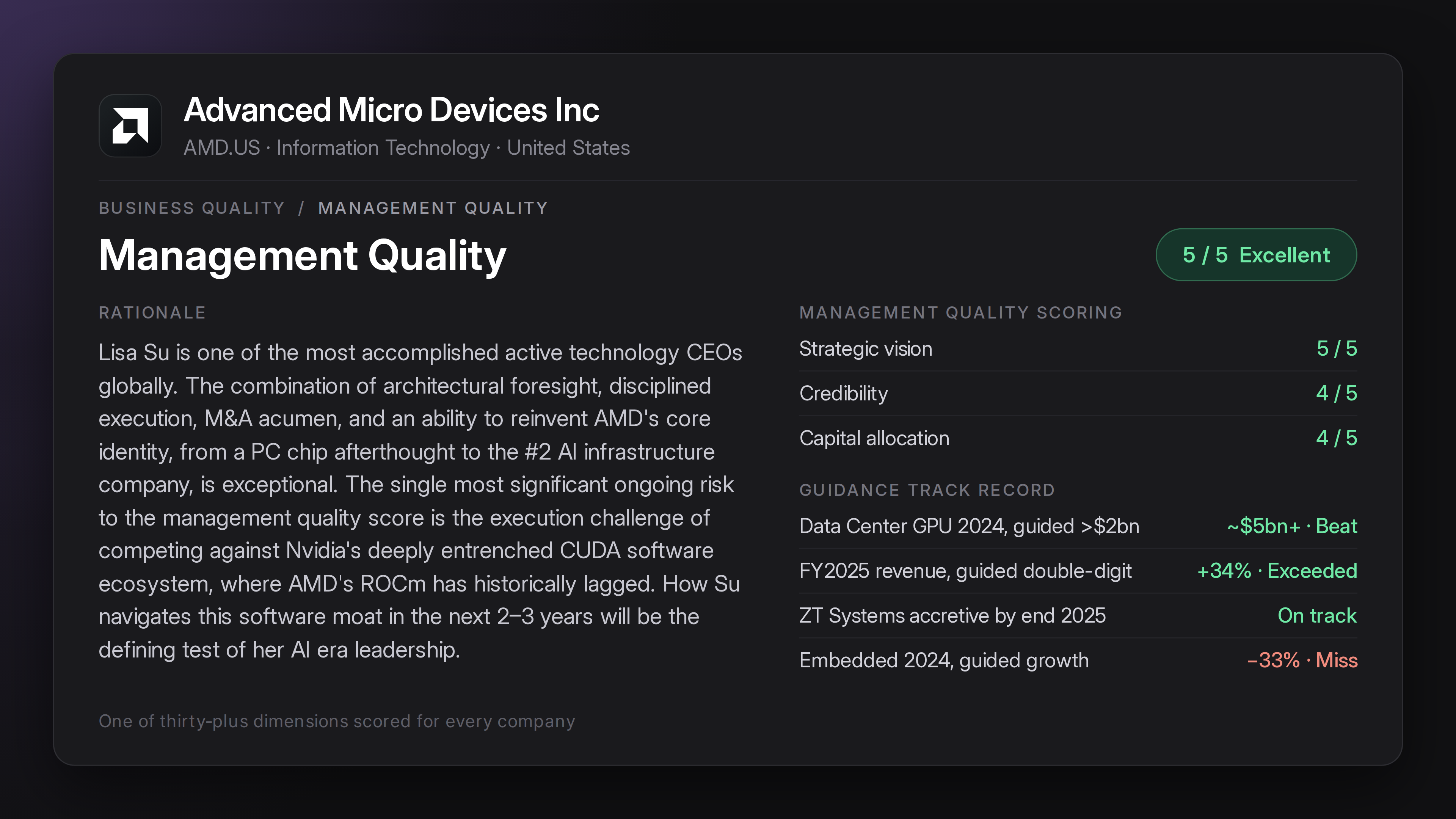Click the Capital allocation score row
Image resolution: width=1456 pixels, height=819 pixels.
point(1078,438)
